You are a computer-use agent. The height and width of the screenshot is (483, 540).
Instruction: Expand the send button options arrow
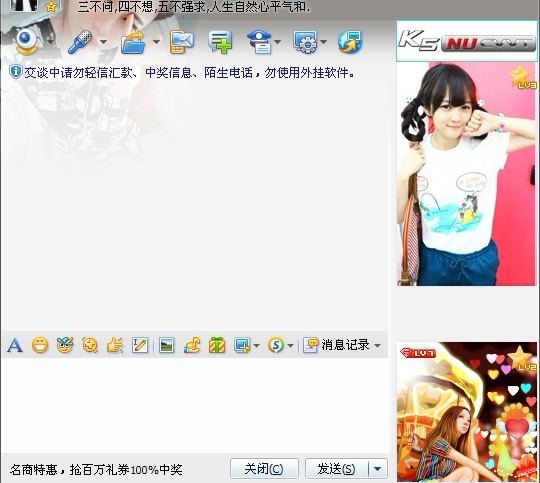[378, 469]
